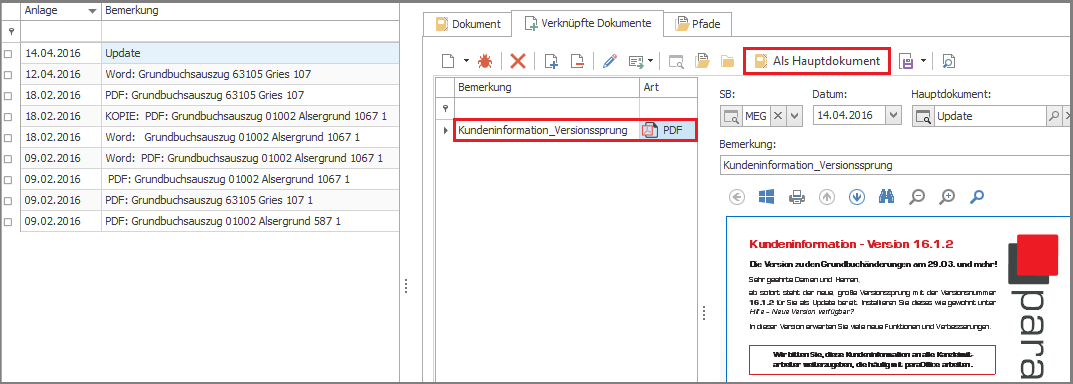Click the blue magnifier icon in viewer

point(977,197)
